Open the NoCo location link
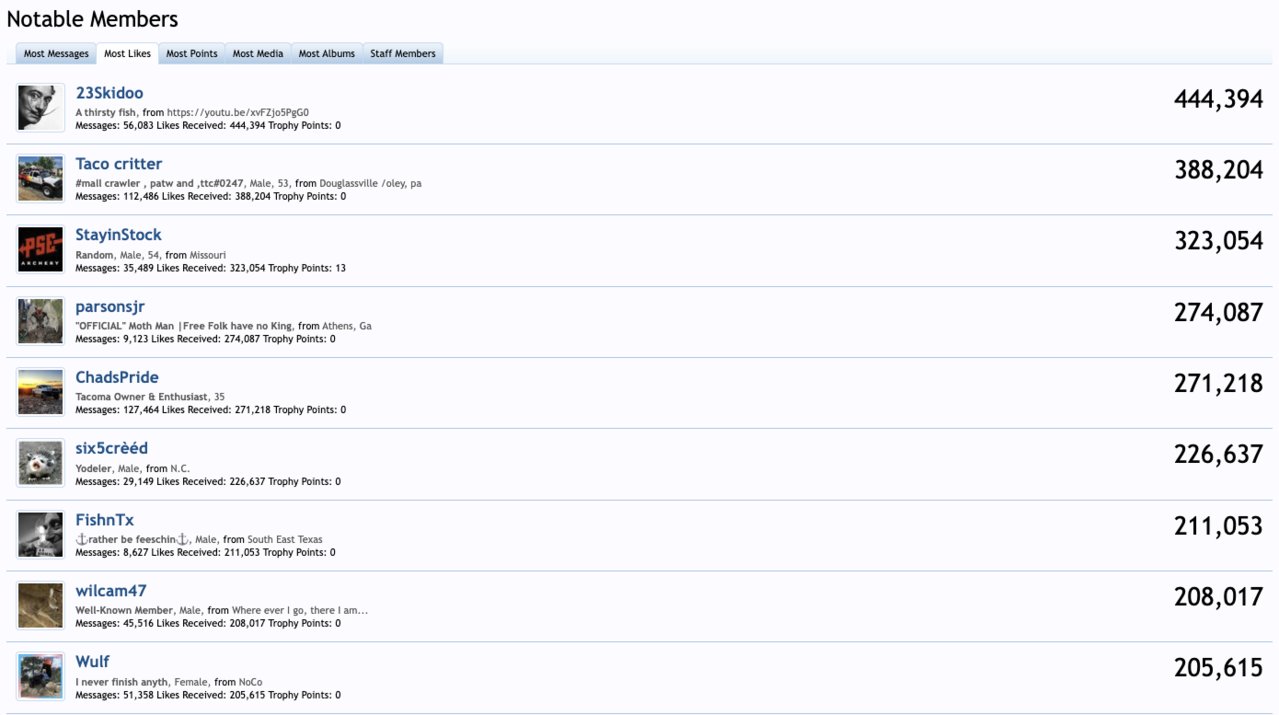 [x=250, y=683]
